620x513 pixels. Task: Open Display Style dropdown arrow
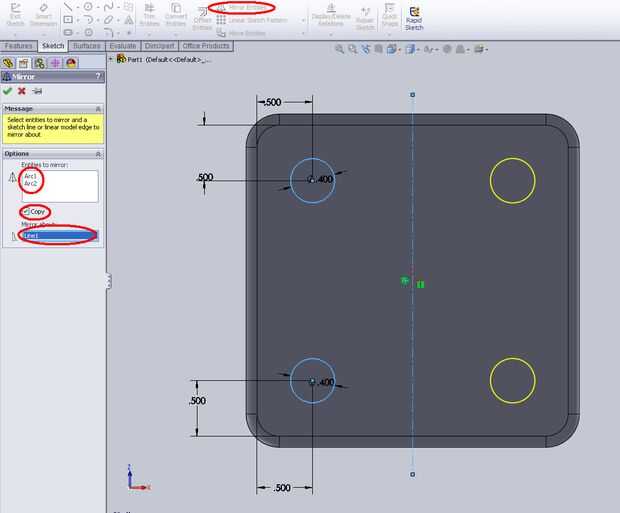[418, 49]
